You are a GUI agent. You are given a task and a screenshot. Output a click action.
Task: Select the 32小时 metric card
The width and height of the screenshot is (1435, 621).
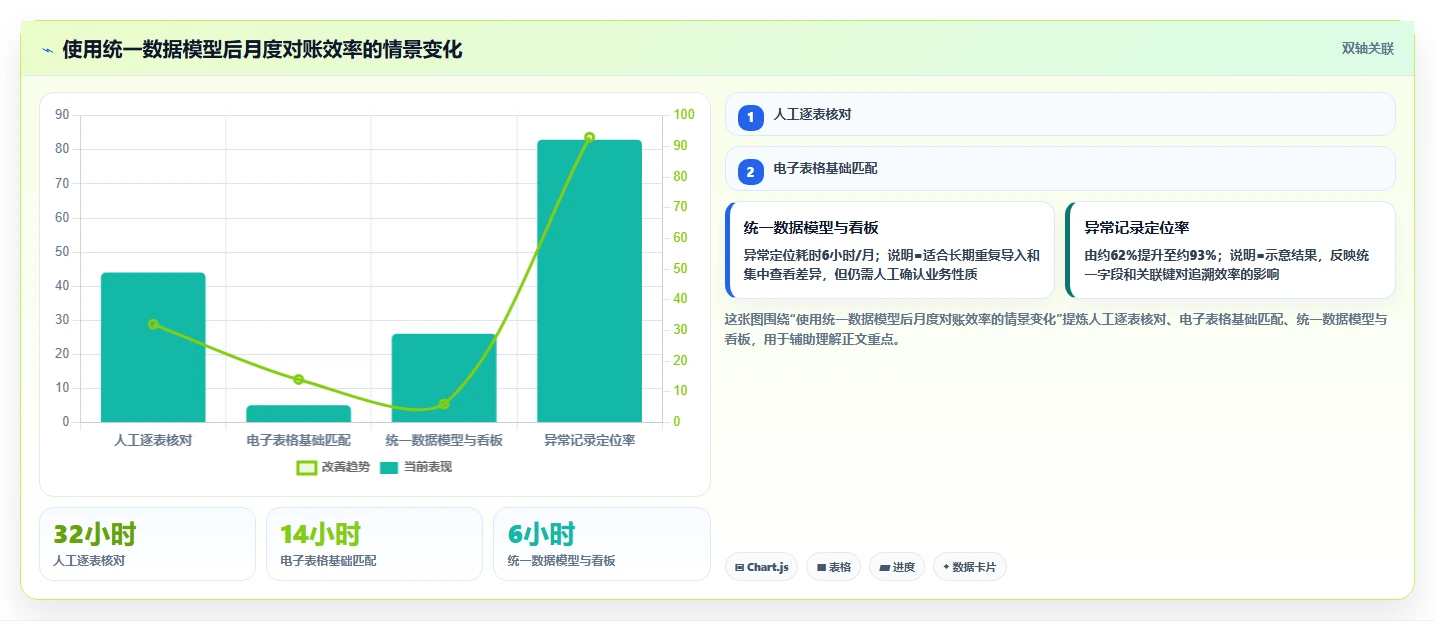[x=148, y=544]
